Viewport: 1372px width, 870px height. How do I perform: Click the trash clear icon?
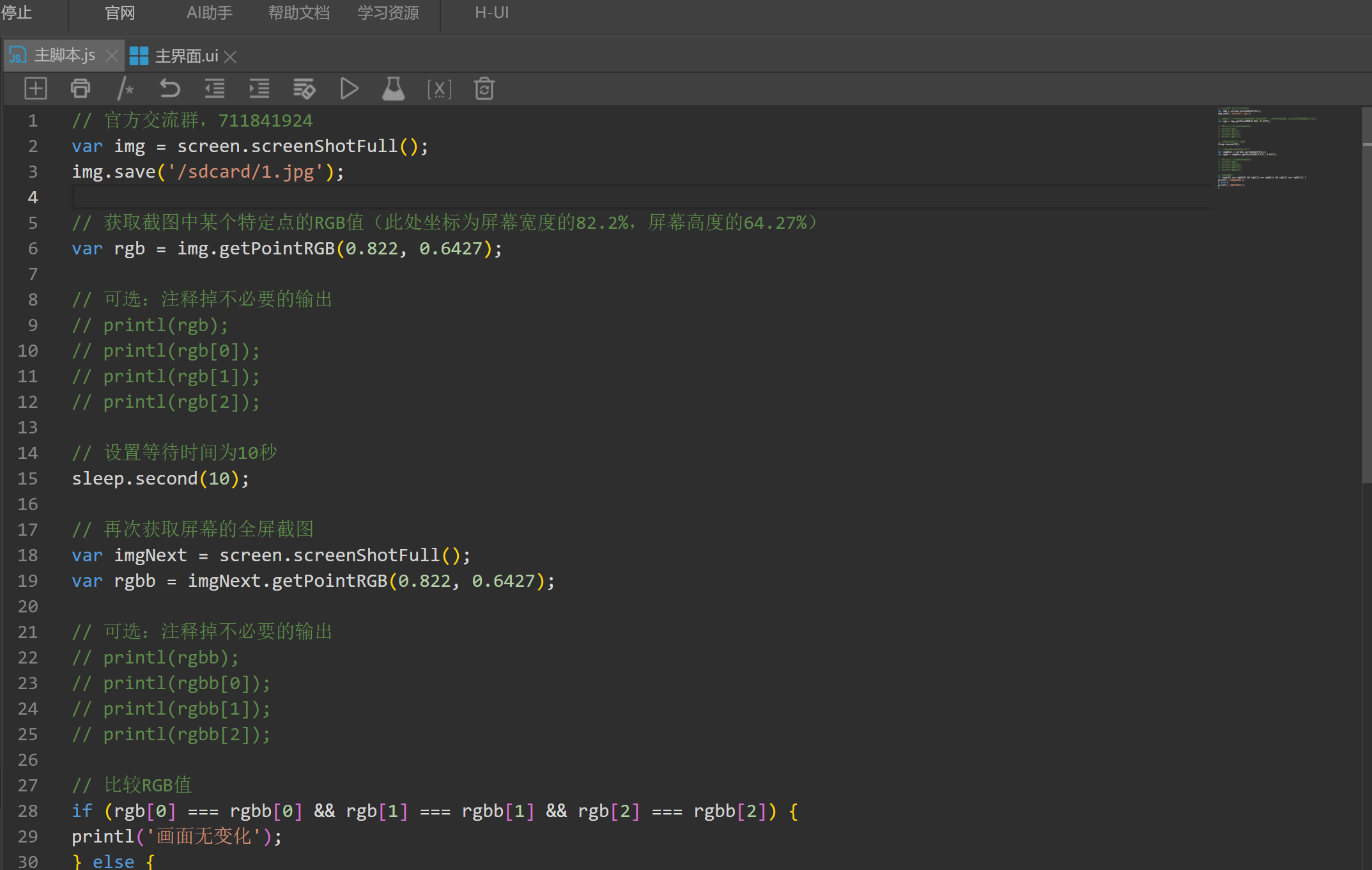tap(484, 88)
